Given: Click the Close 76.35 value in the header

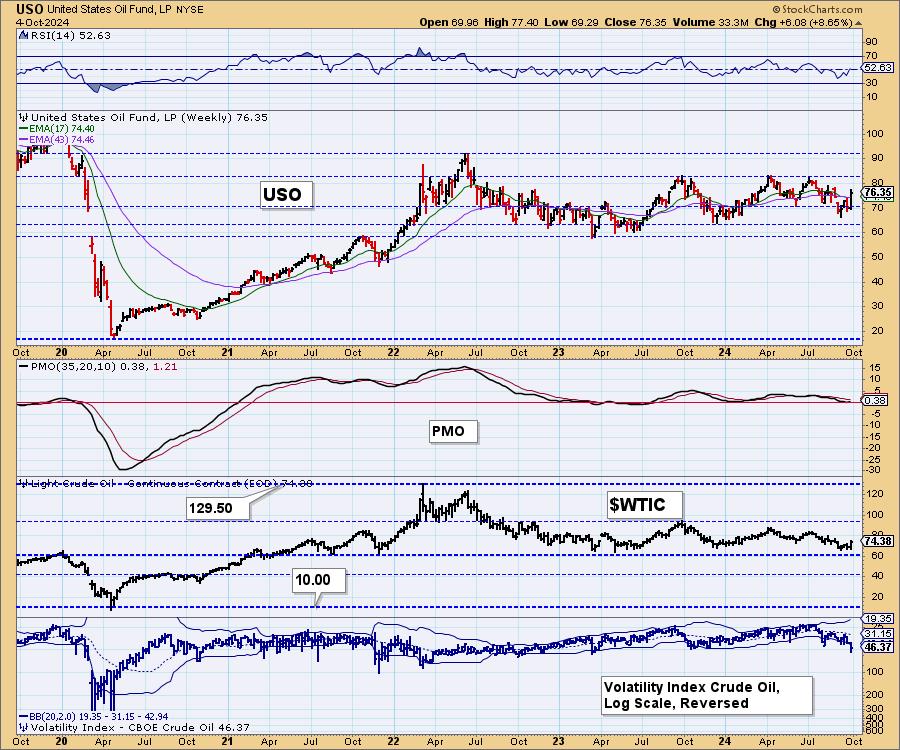Looking at the screenshot, I should pyautogui.click(x=635, y=22).
